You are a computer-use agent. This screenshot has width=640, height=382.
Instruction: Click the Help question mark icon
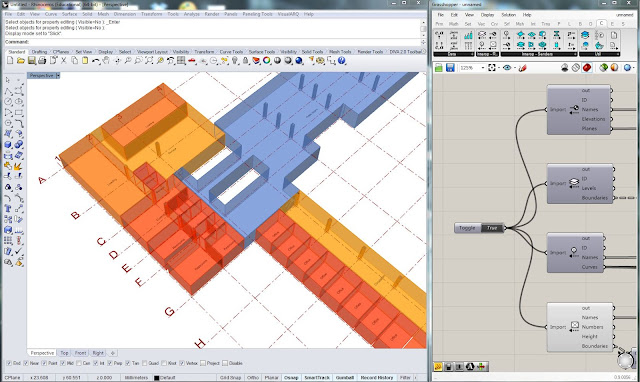(342, 60)
